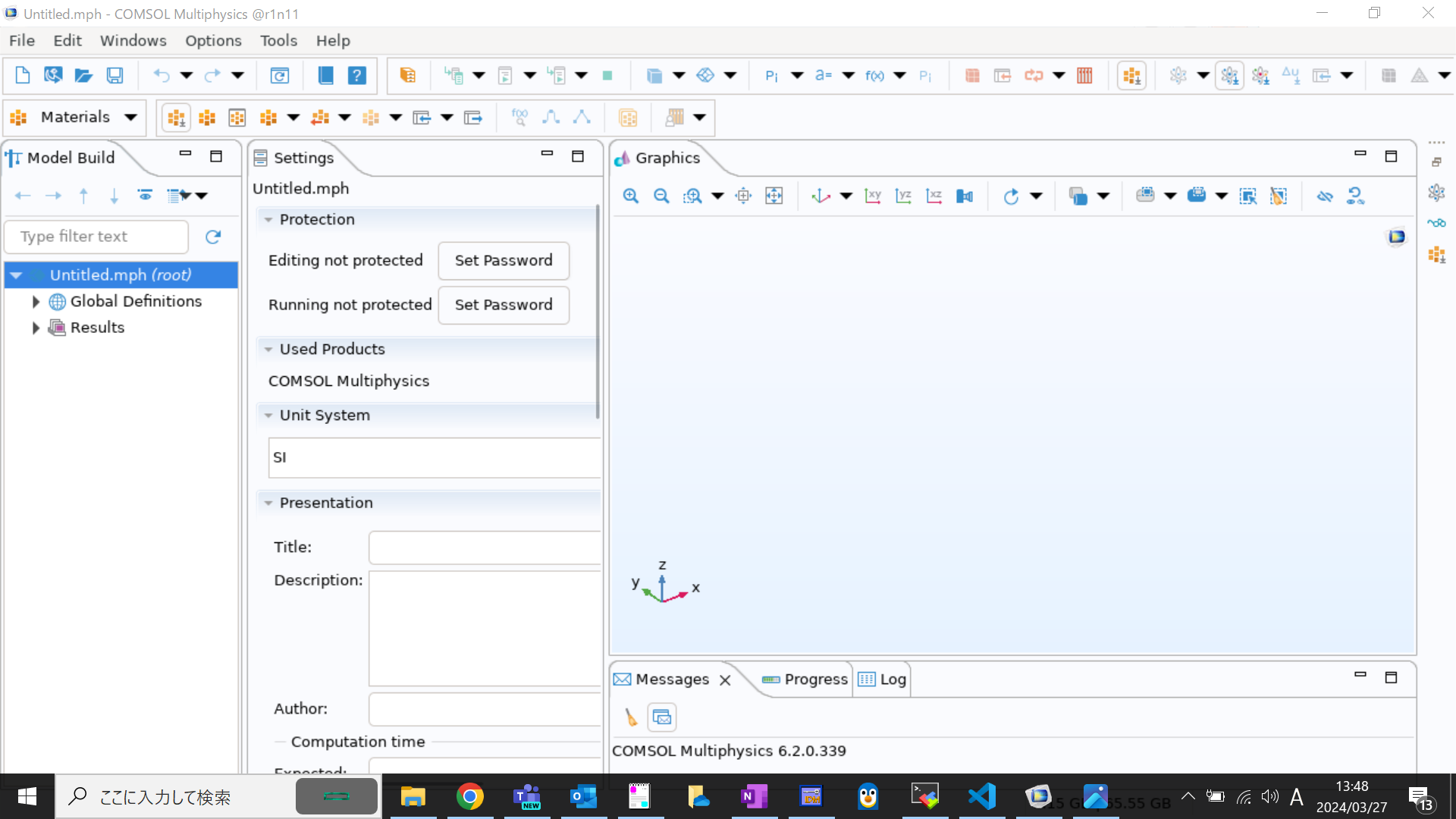This screenshot has height=819, width=1456.
Task: Open the File menu
Action: click(x=22, y=40)
